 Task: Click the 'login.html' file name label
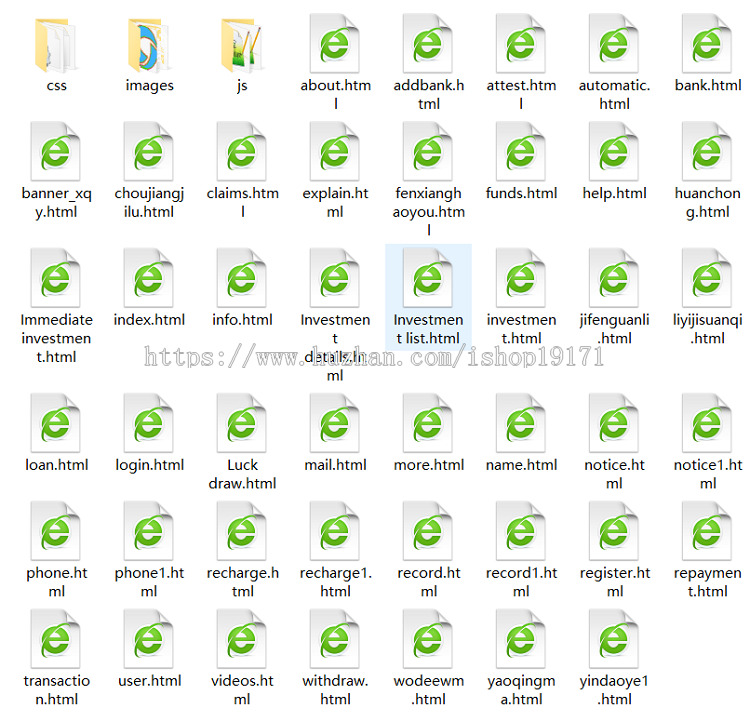(150, 465)
